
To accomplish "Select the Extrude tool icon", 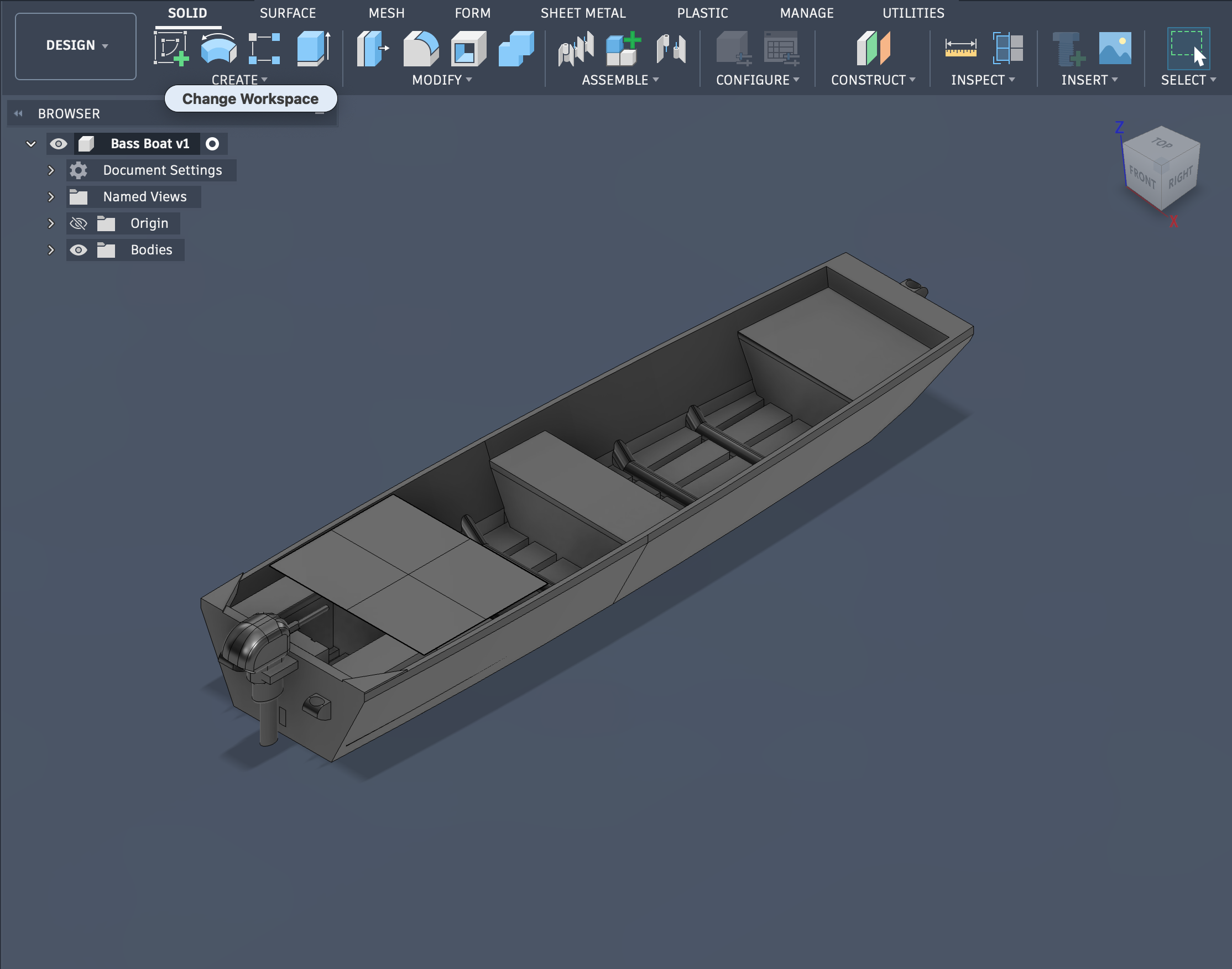I will coord(313,48).
